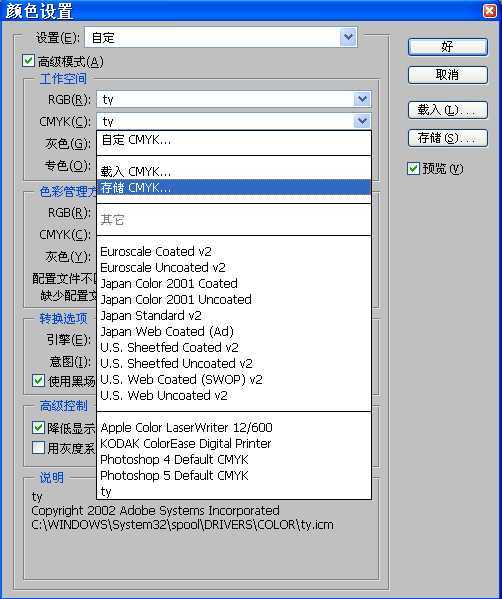The width and height of the screenshot is (502, 599).
Task: Toggle the 预览 checkbox
Action: 413,168
